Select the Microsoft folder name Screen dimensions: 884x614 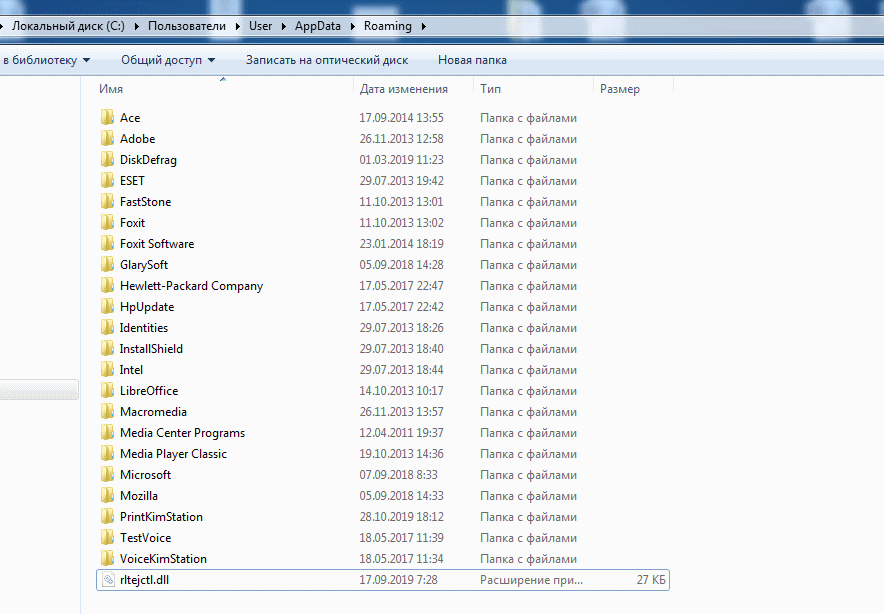tap(145, 475)
